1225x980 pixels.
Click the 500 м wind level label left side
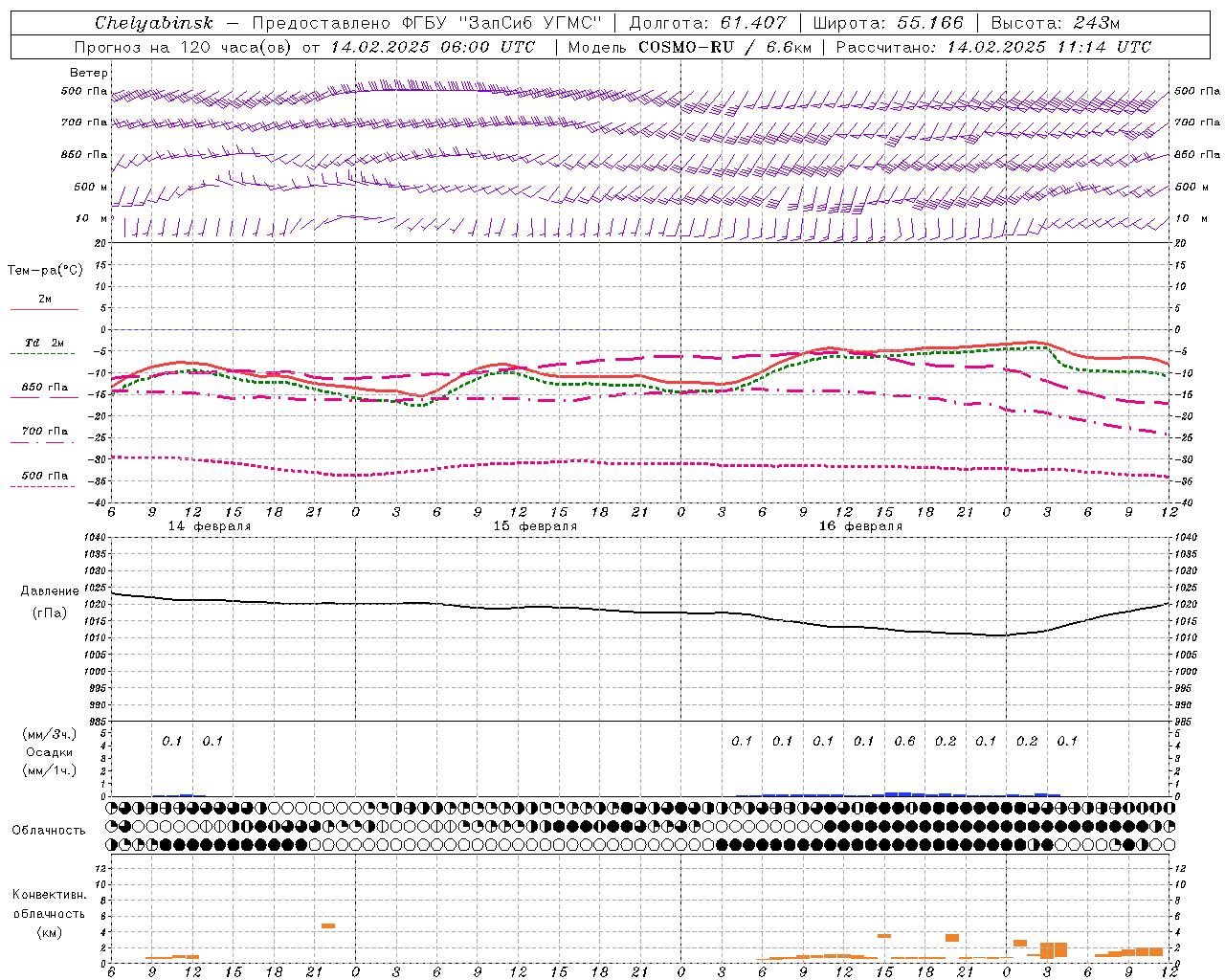[x=91, y=188]
